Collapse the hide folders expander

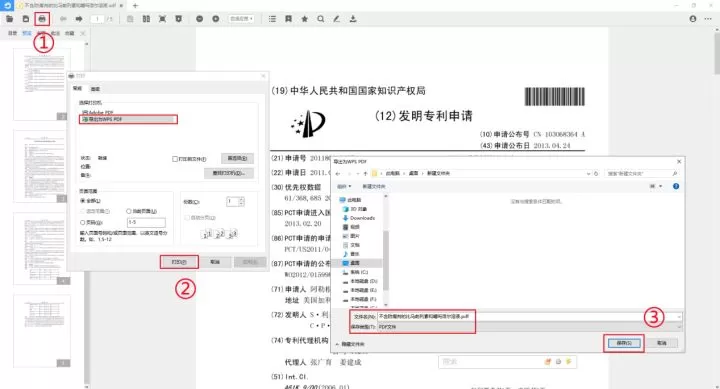click(x=350, y=344)
